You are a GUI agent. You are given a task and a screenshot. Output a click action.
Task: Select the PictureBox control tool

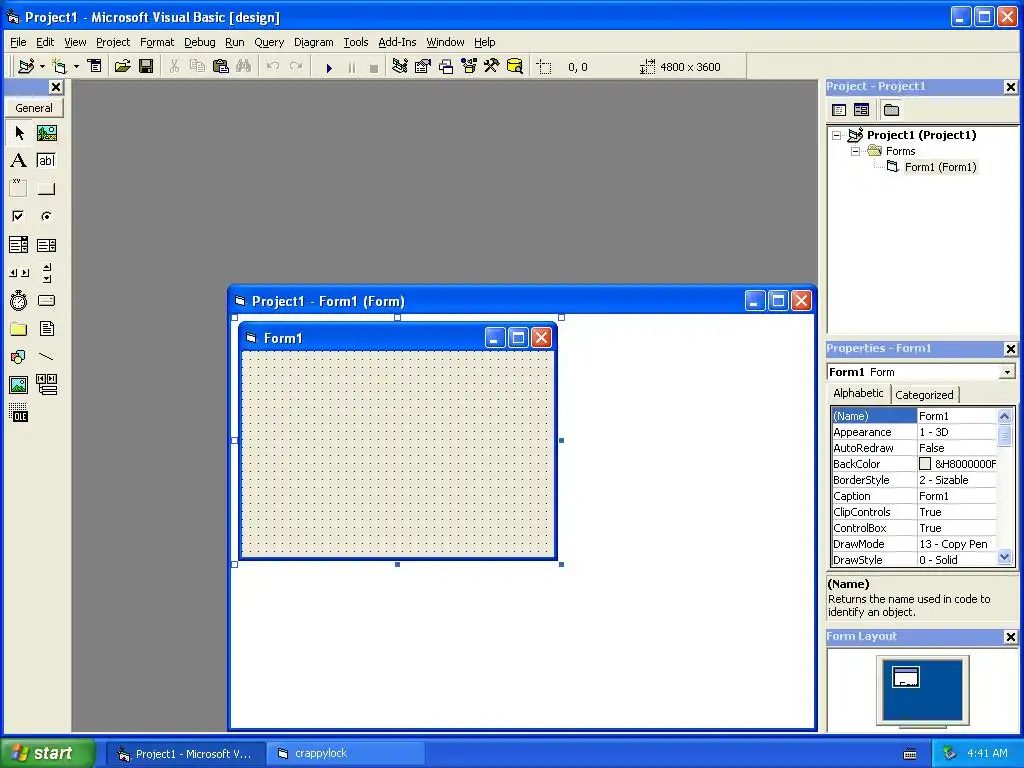click(46, 133)
